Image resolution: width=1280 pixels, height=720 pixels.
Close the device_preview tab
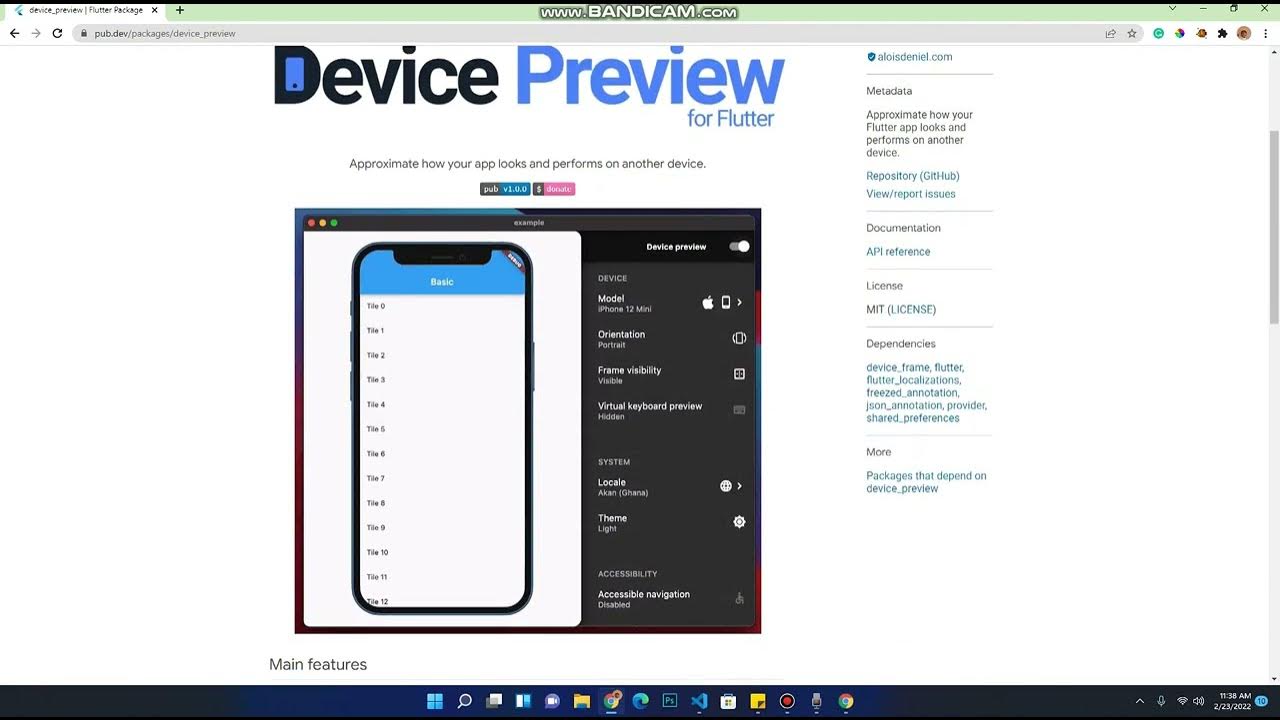tap(155, 10)
